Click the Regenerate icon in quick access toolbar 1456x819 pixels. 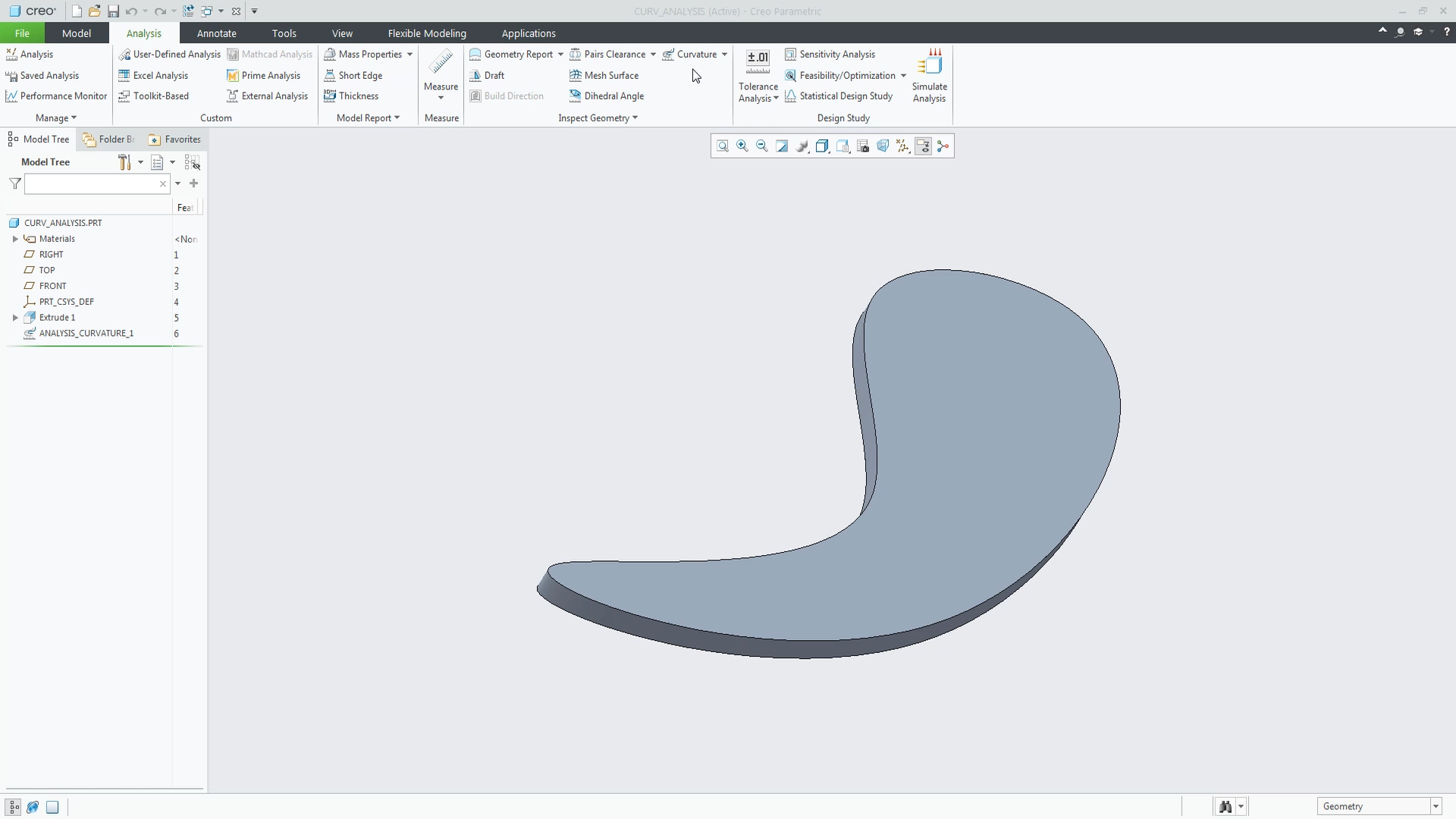(188, 11)
